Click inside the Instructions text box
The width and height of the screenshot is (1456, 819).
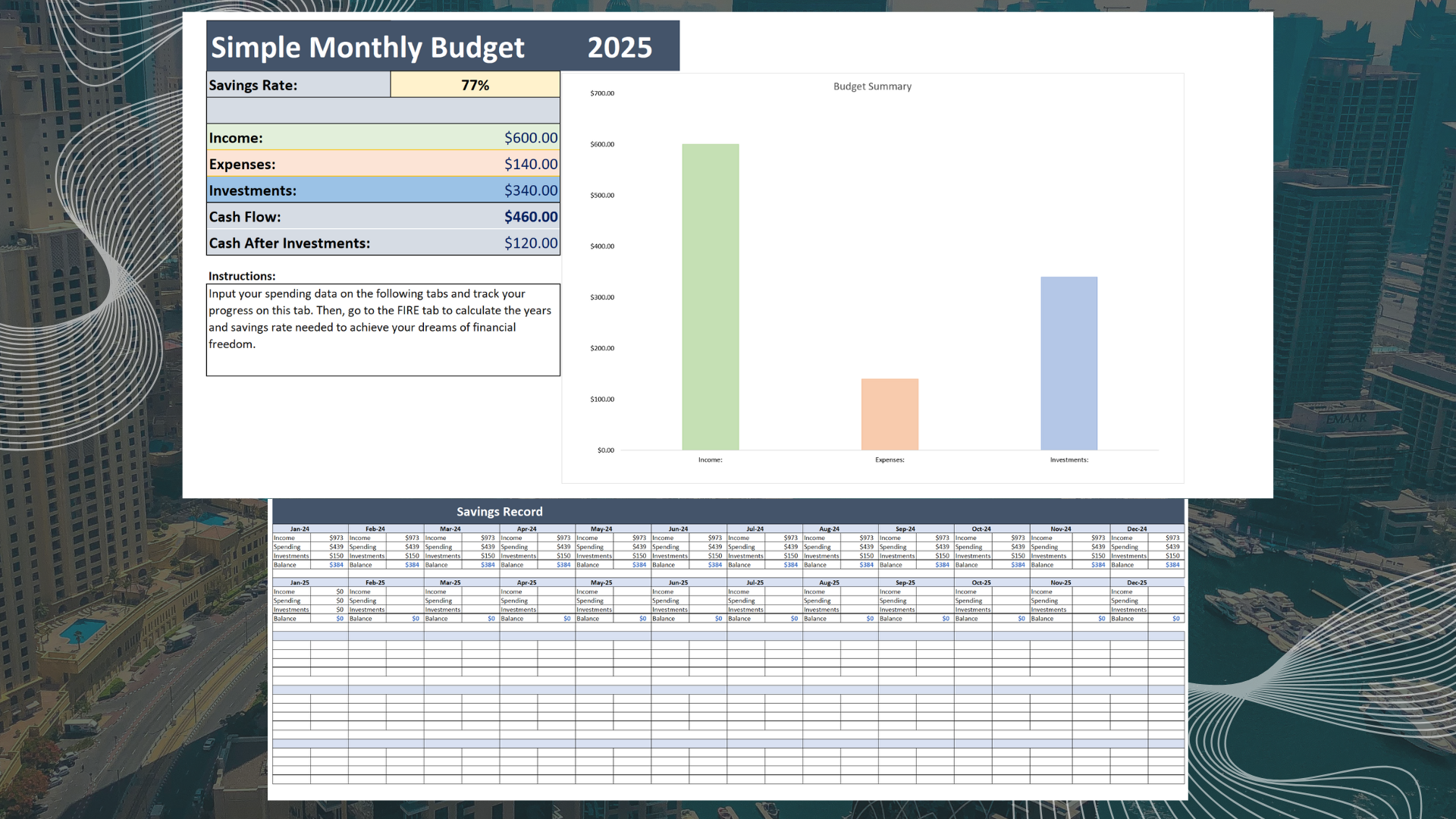[x=383, y=330]
